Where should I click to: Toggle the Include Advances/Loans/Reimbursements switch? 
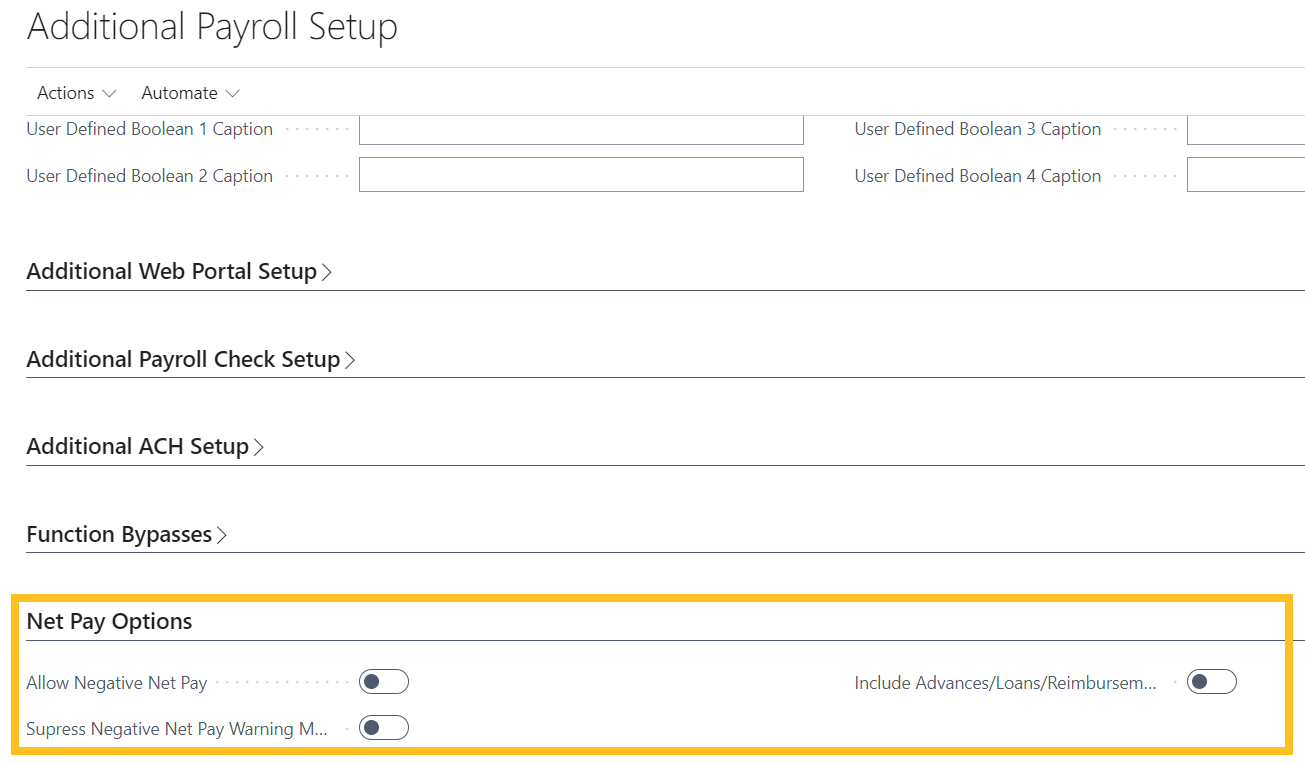[x=1212, y=682]
